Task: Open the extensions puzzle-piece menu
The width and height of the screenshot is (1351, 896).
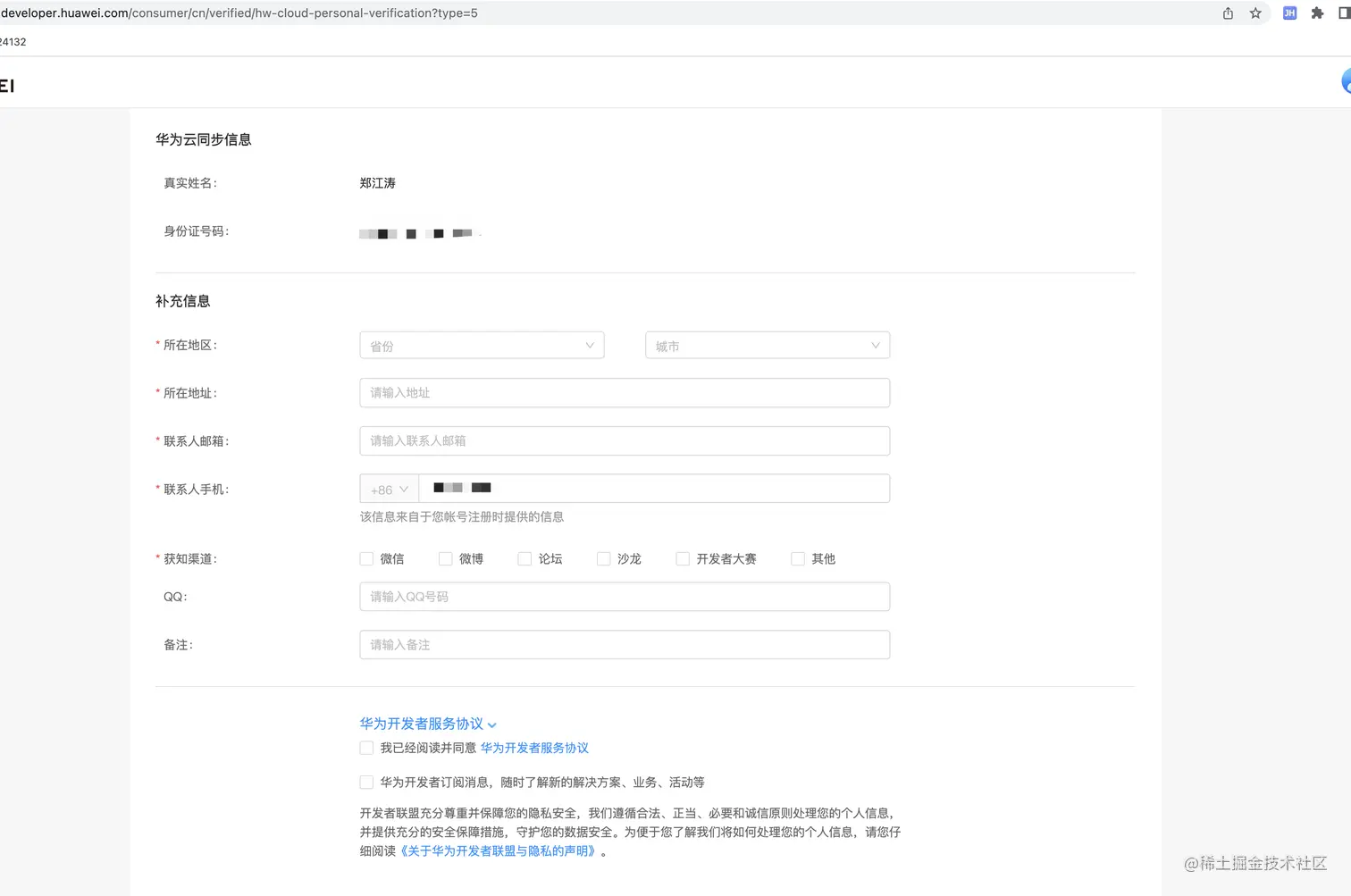Action: (x=1317, y=13)
